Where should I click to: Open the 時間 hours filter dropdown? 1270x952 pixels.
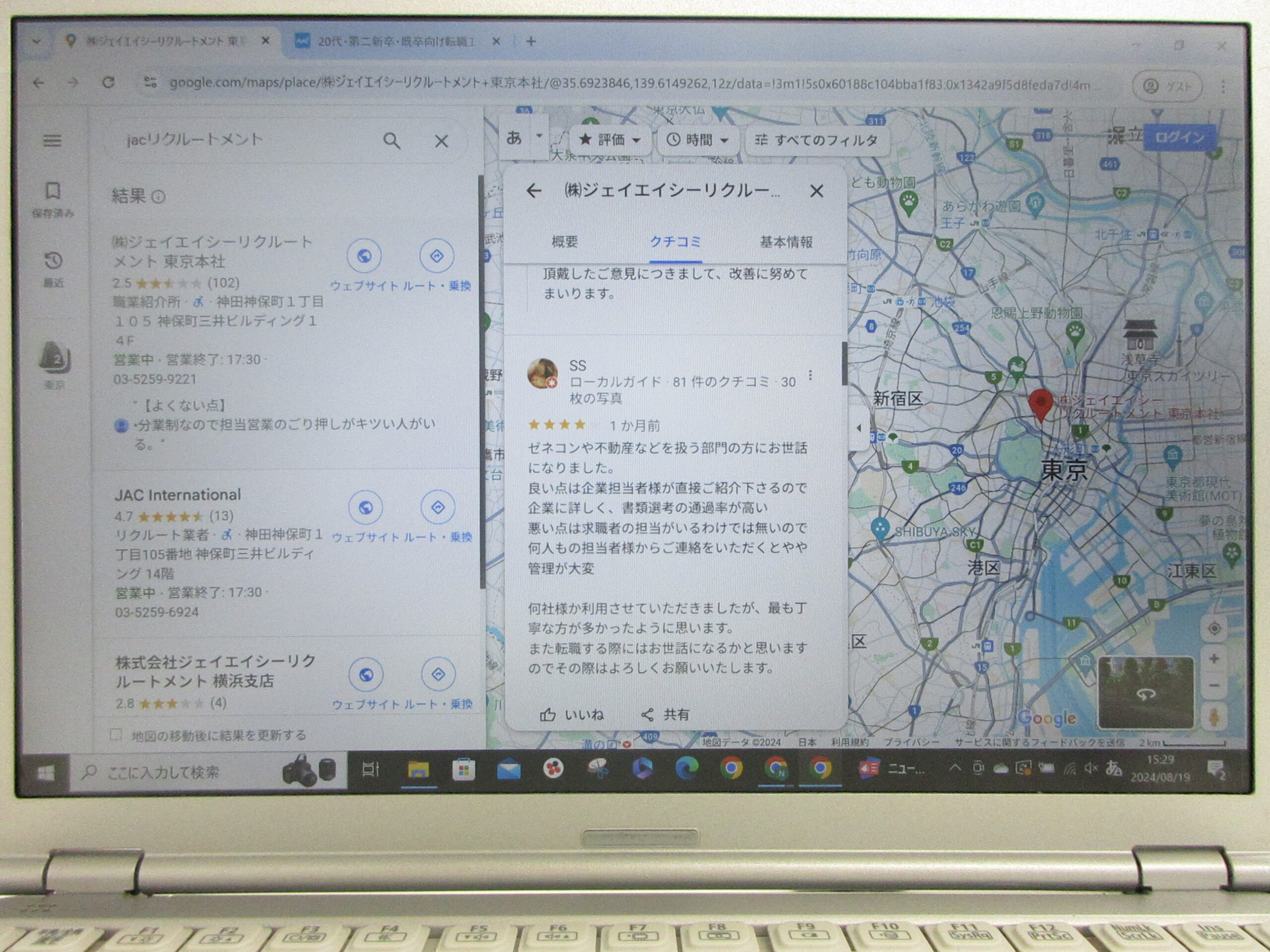pos(698,140)
